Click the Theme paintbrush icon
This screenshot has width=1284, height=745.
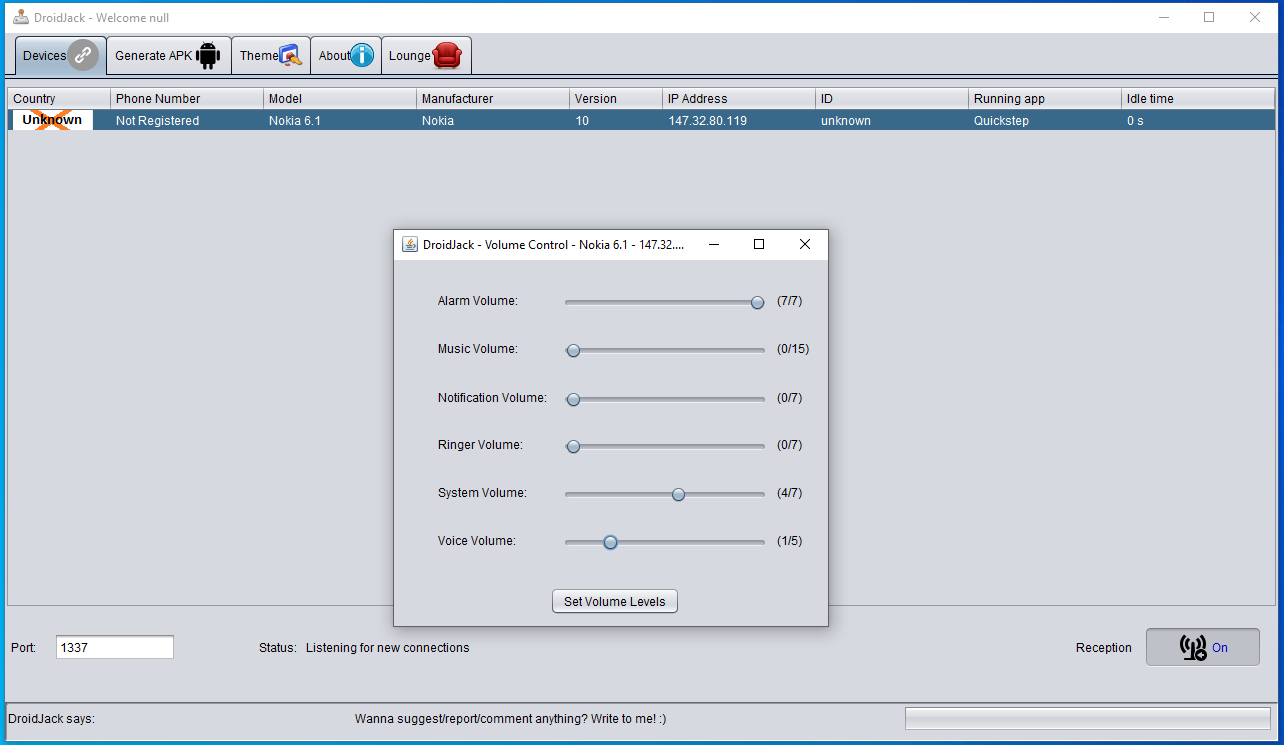point(291,56)
